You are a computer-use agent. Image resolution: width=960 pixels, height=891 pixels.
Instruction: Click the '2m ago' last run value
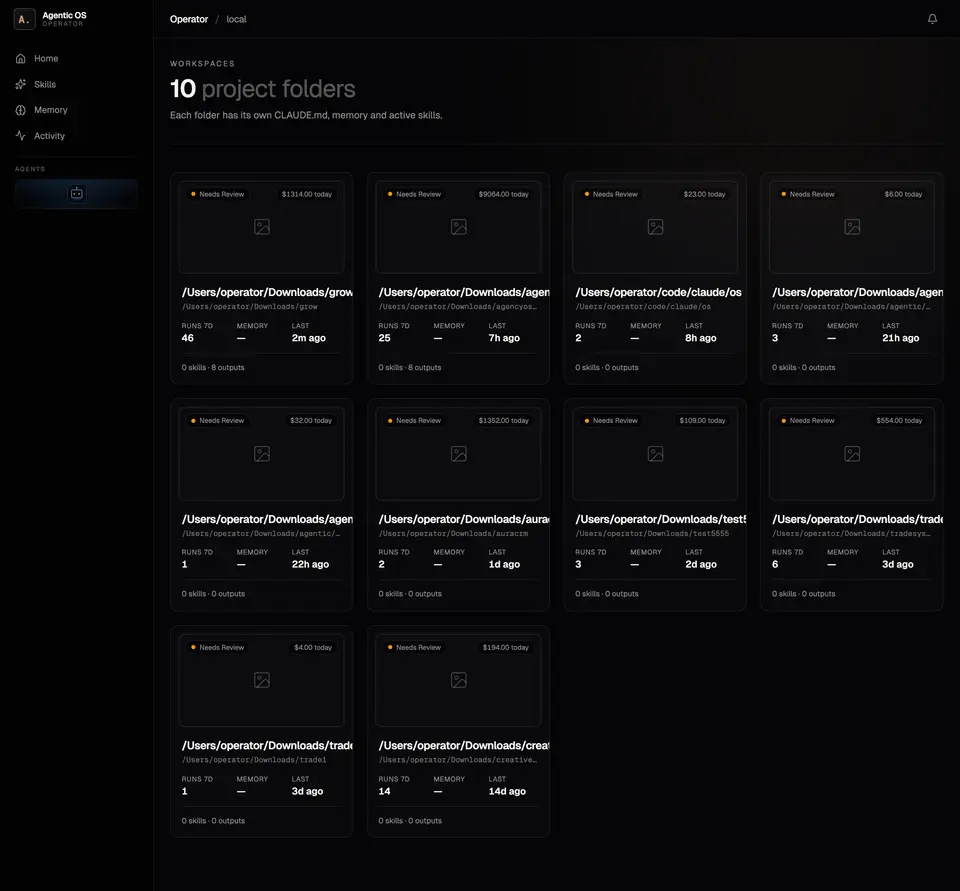pyautogui.click(x=309, y=338)
